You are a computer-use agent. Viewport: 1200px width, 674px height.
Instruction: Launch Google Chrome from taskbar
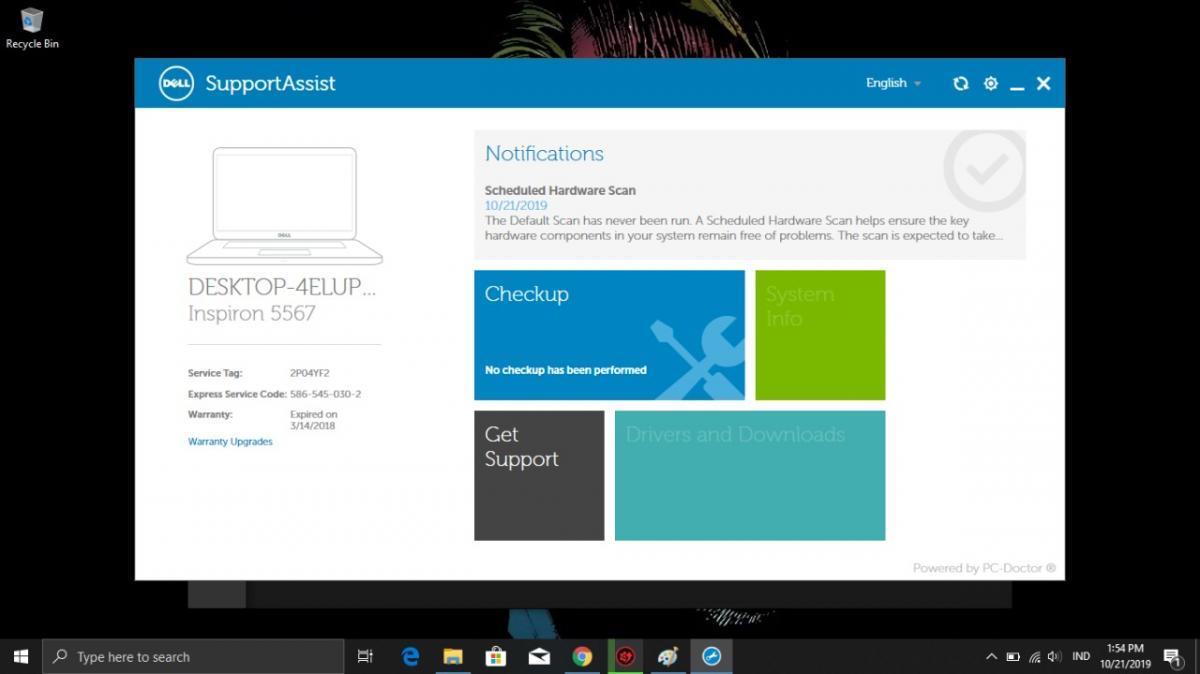[582, 657]
